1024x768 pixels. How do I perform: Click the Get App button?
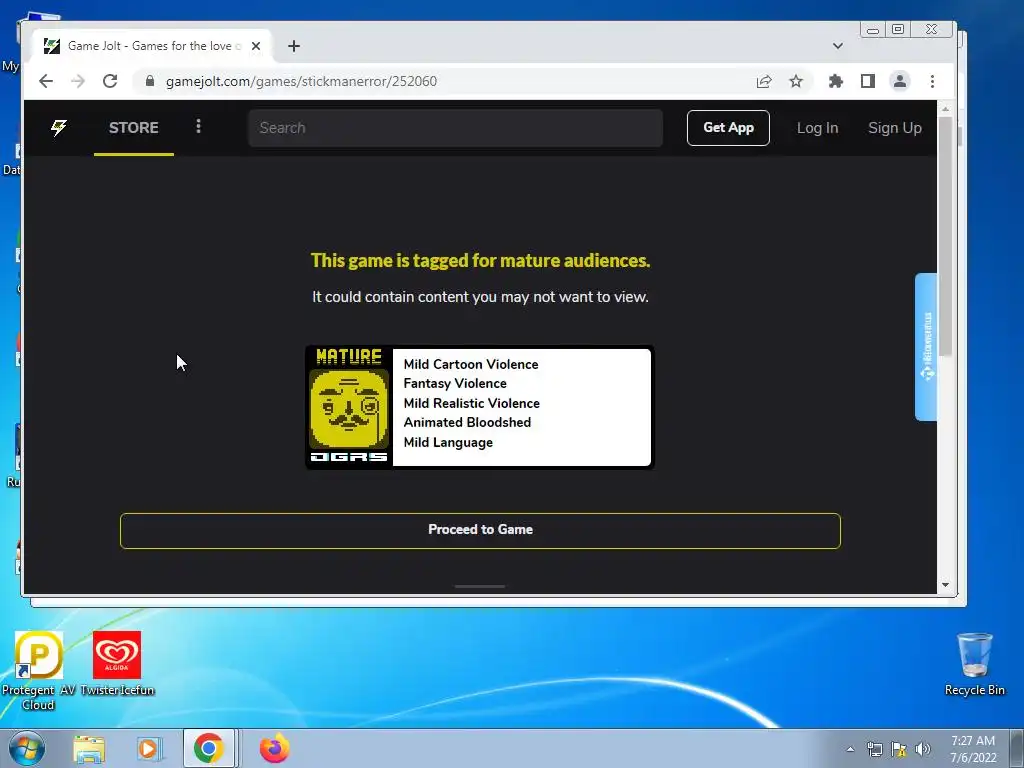(x=728, y=127)
